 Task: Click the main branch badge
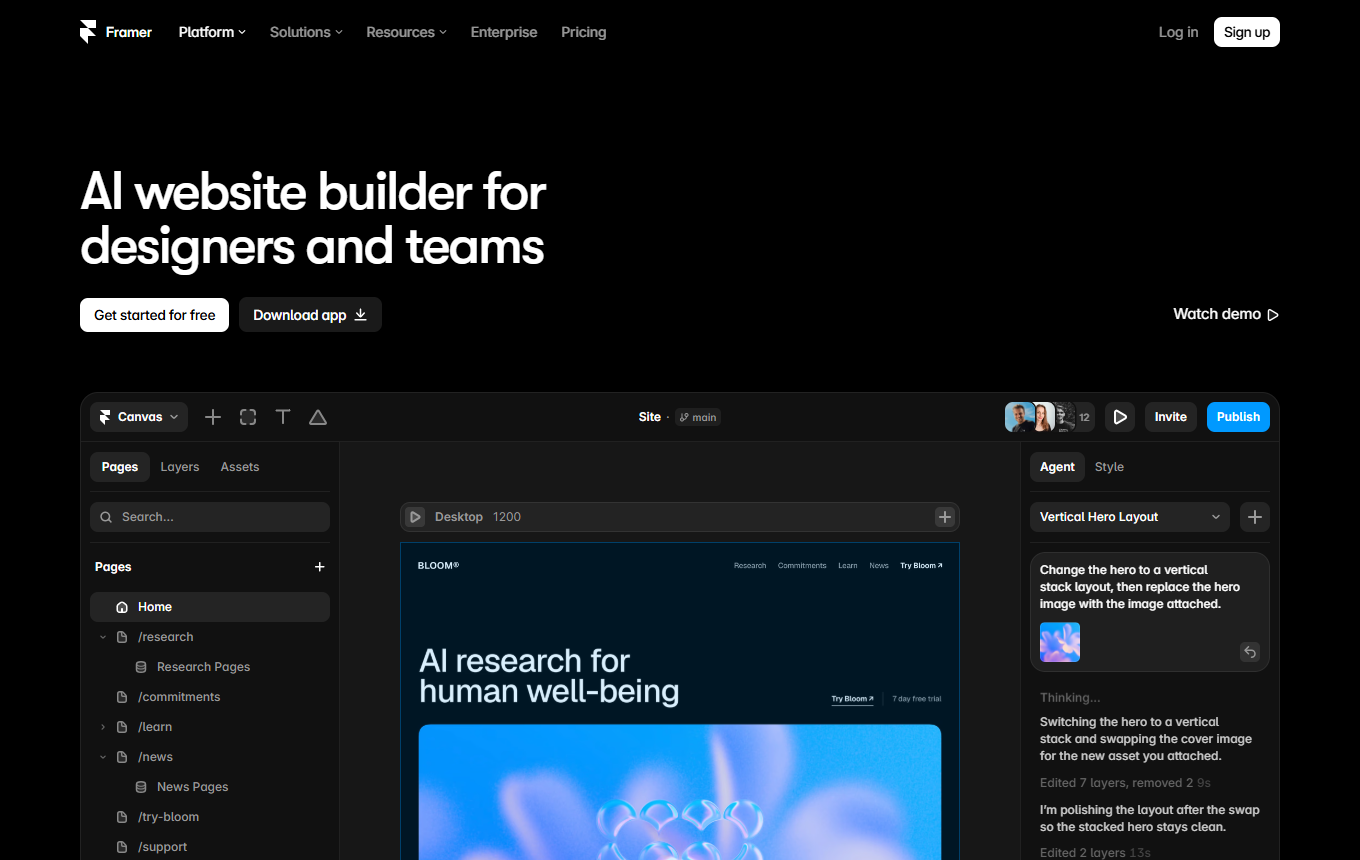(698, 417)
